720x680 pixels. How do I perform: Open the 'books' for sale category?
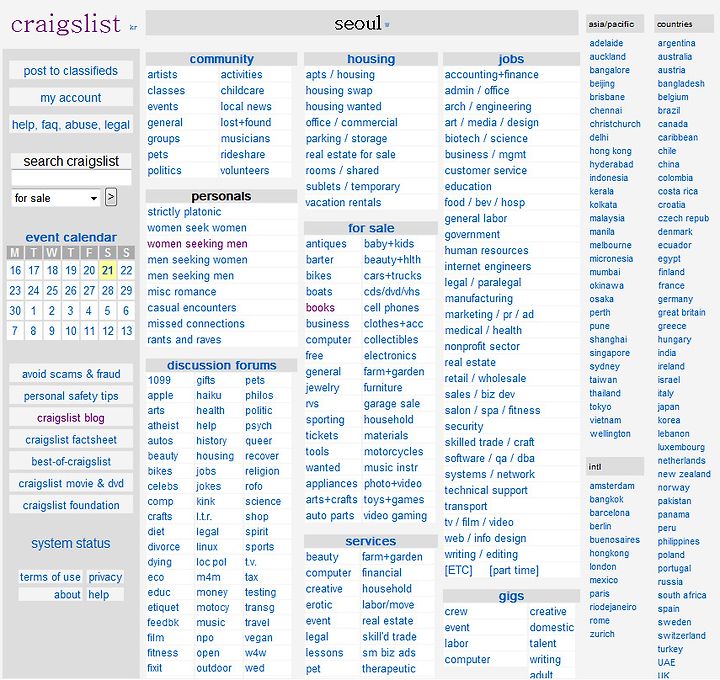tap(320, 308)
